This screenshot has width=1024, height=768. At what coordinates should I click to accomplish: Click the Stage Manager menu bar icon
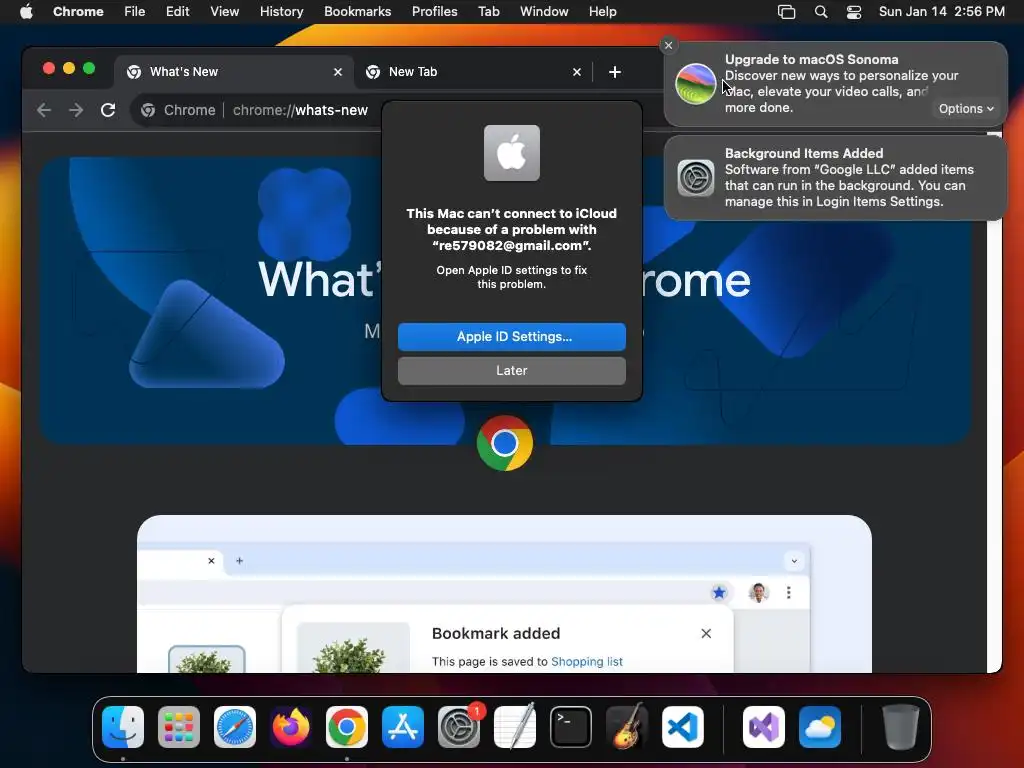click(x=787, y=12)
